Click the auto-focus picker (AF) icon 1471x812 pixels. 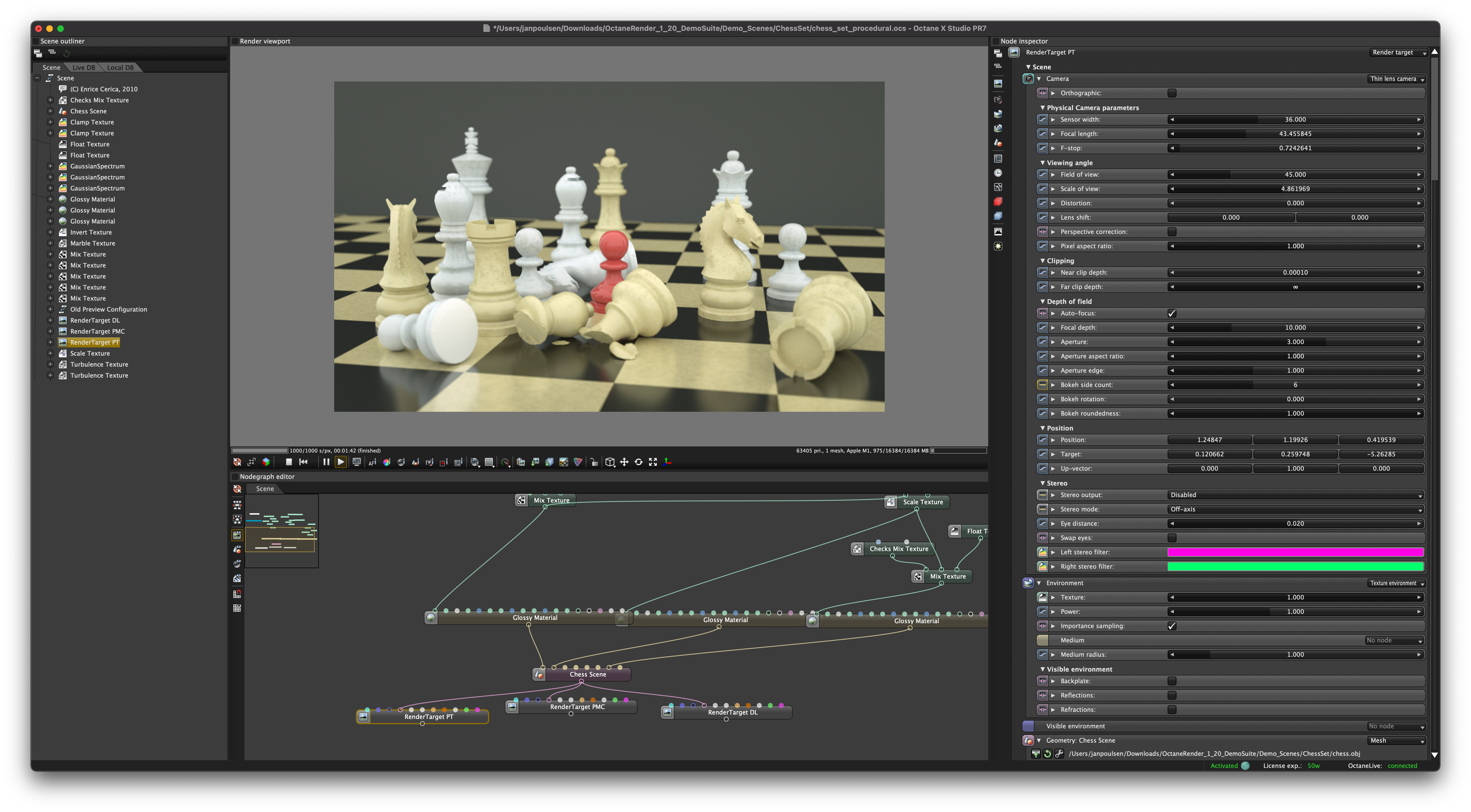[372, 462]
